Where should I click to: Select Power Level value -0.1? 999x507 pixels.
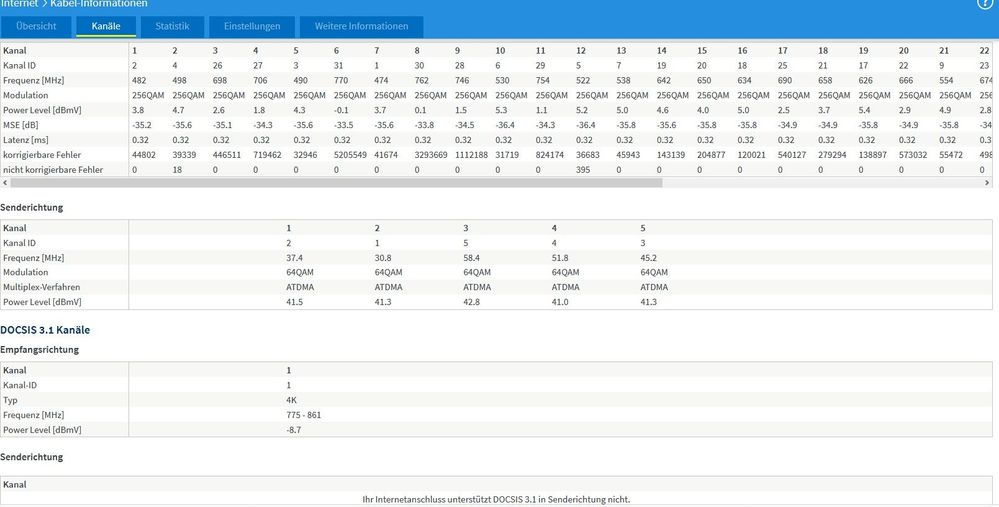click(x=341, y=110)
